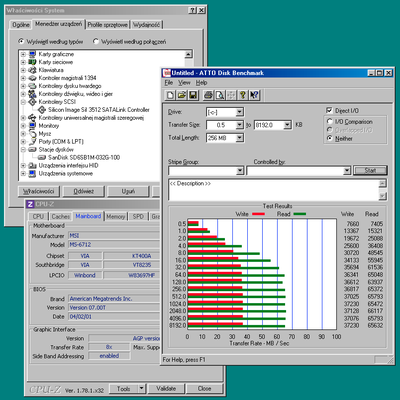The width and height of the screenshot is (400, 400).
Task: Click the context help arrow-question icon
Action: click(x=254, y=95)
